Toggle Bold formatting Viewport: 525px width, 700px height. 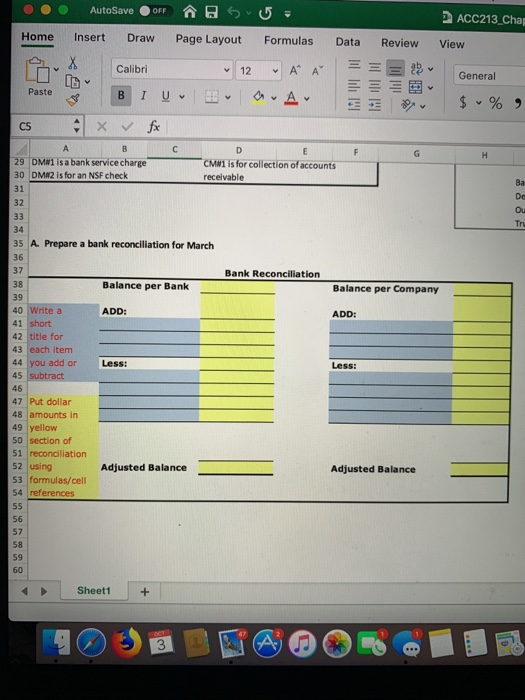(121, 95)
